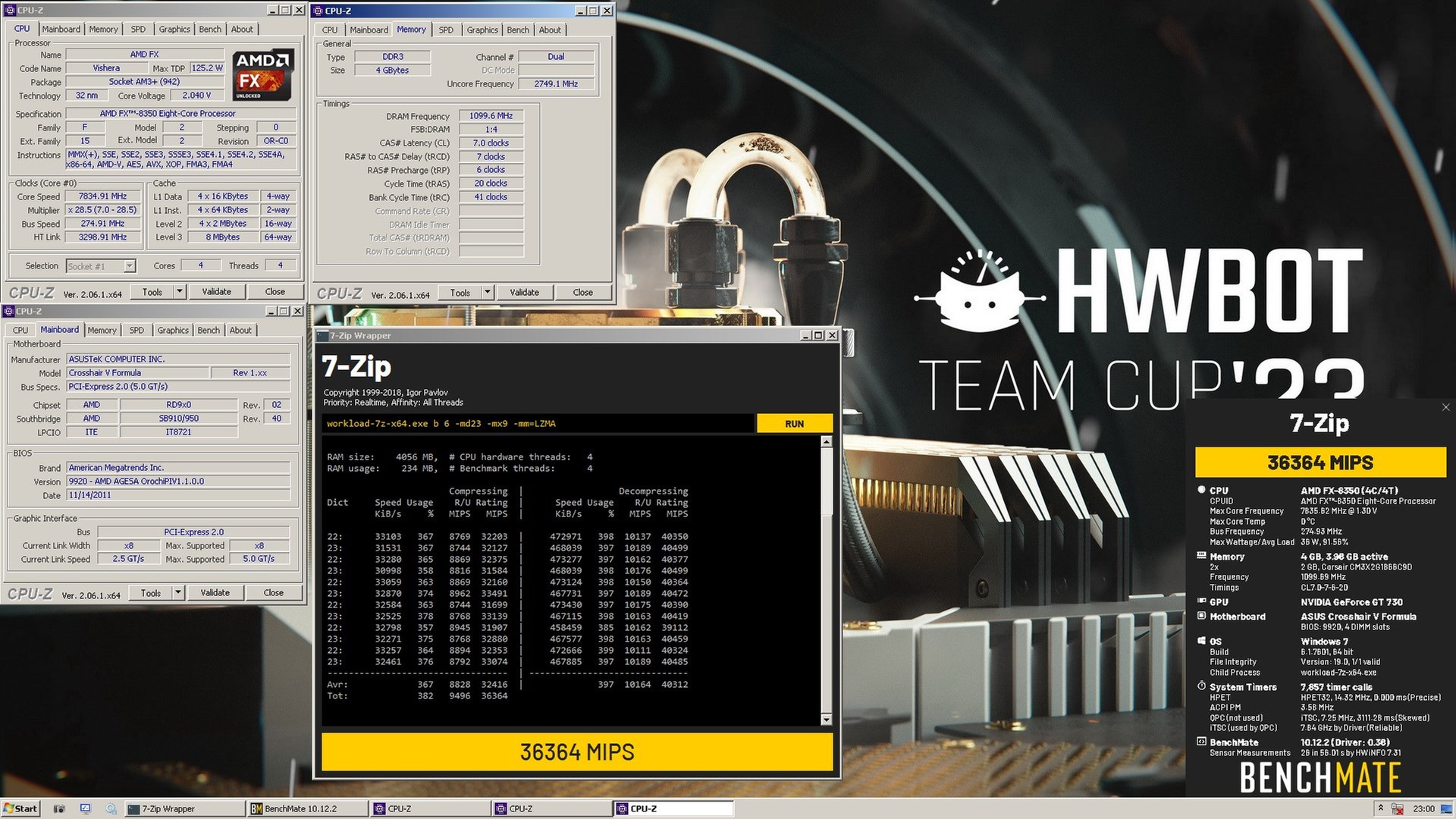The width and height of the screenshot is (1456, 819).
Task: Open Tools dropdown arrow in CPU-Z Mainboard window
Action: point(178,592)
